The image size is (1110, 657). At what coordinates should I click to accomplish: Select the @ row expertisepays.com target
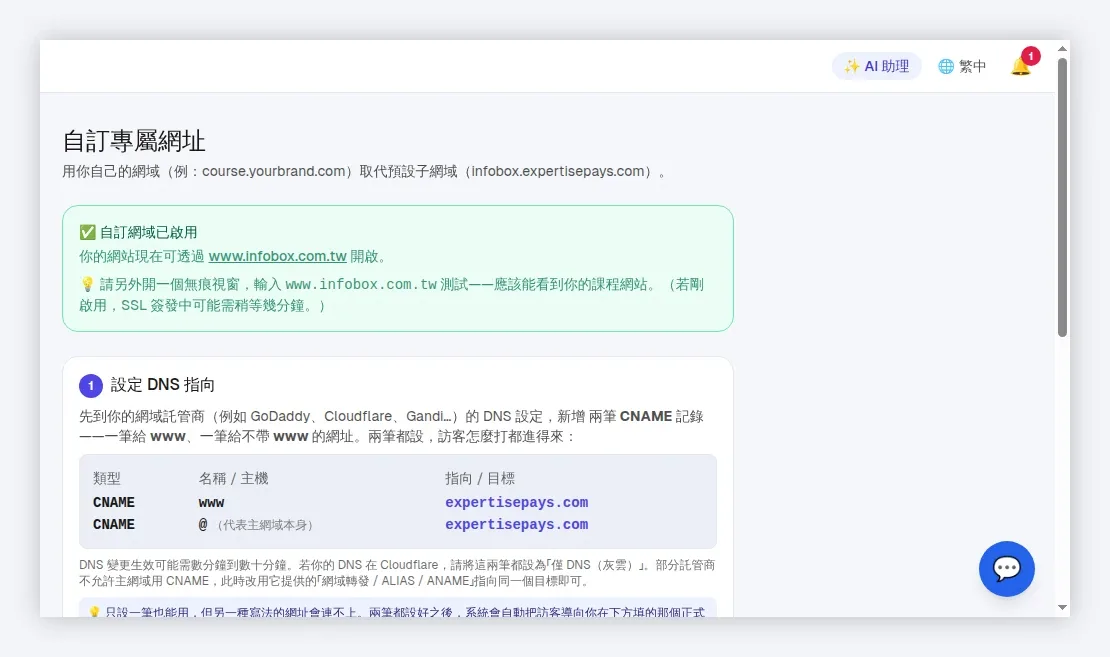517,525
